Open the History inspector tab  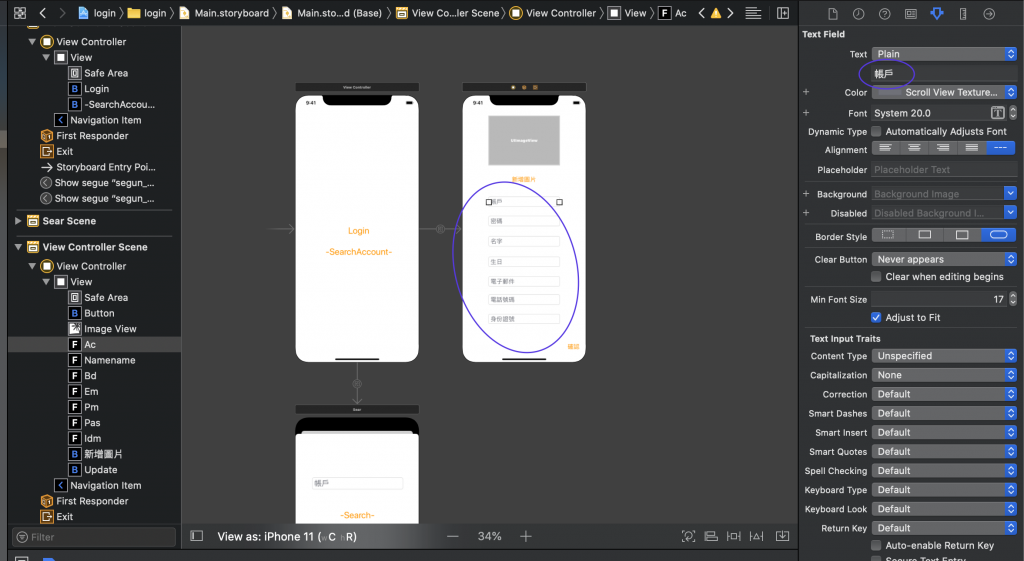pos(858,14)
